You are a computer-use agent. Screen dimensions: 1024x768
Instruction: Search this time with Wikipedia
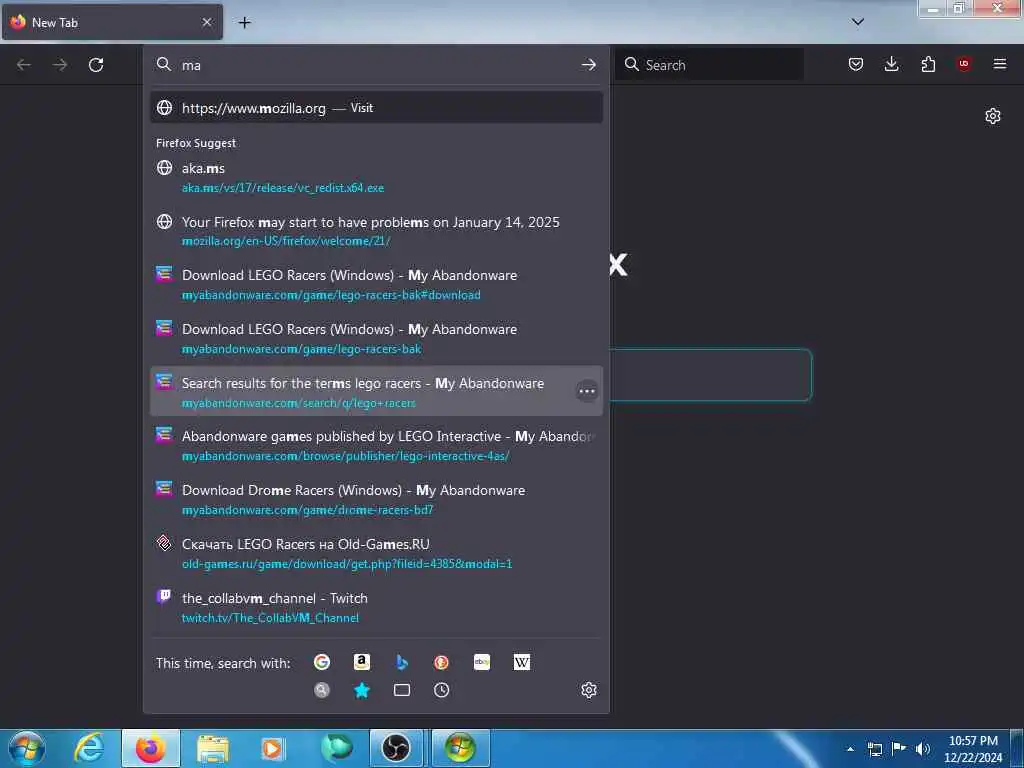click(x=522, y=662)
